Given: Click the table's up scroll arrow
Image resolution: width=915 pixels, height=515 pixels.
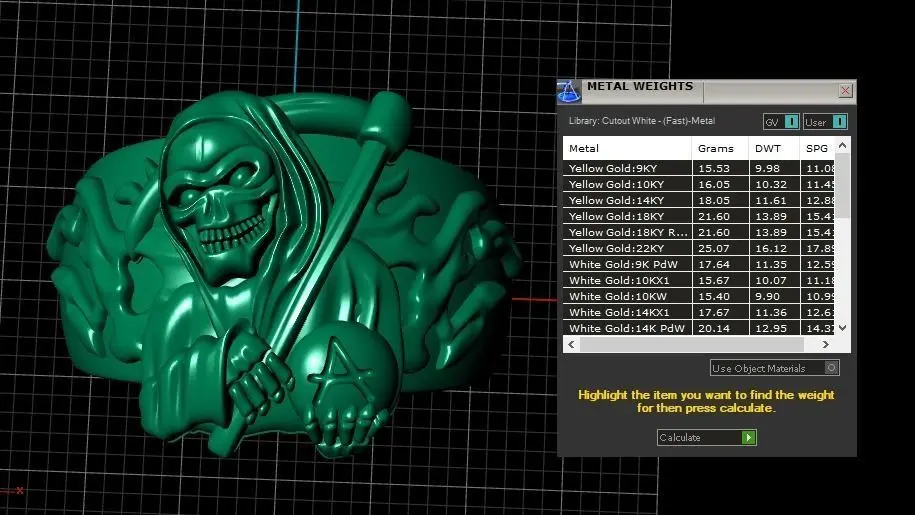Looking at the screenshot, I should pyautogui.click(x=842, y=145).
